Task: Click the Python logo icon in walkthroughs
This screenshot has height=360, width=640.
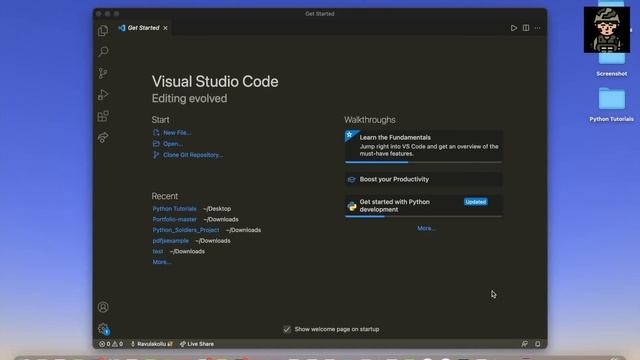Action: pyautogui.click(x=352, y=206)
